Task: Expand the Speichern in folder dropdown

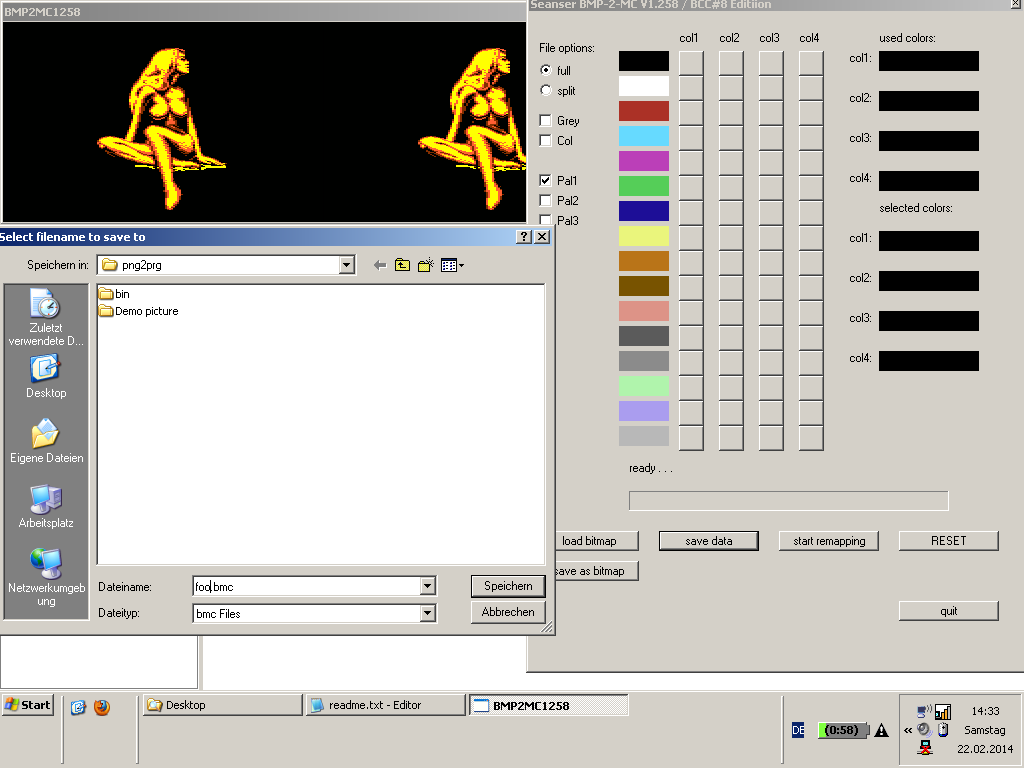Action: (x=347, y=265)
